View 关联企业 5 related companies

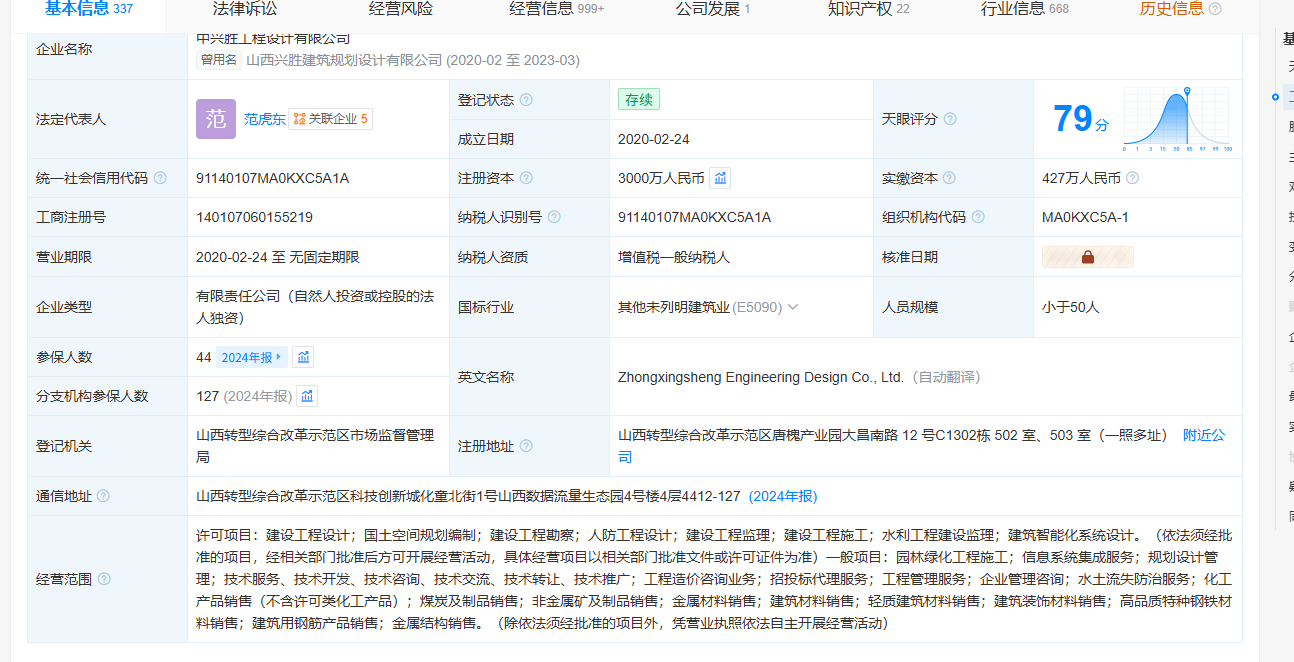tap(331, 119)
